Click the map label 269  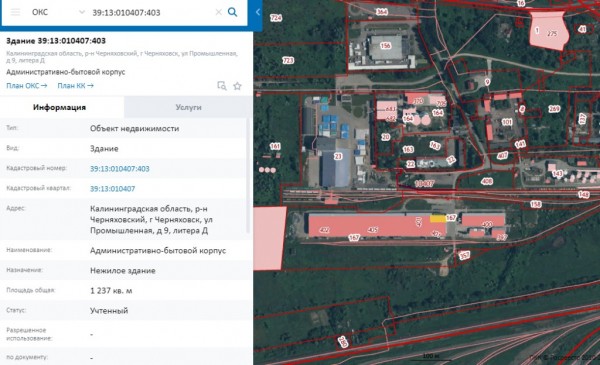(554, 109)
